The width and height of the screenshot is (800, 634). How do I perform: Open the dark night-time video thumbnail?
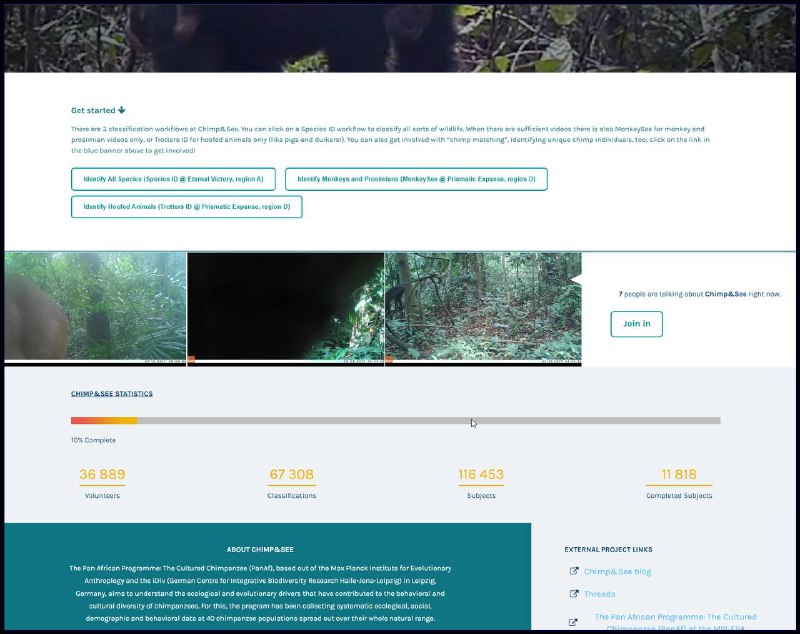tap(286, 309)
